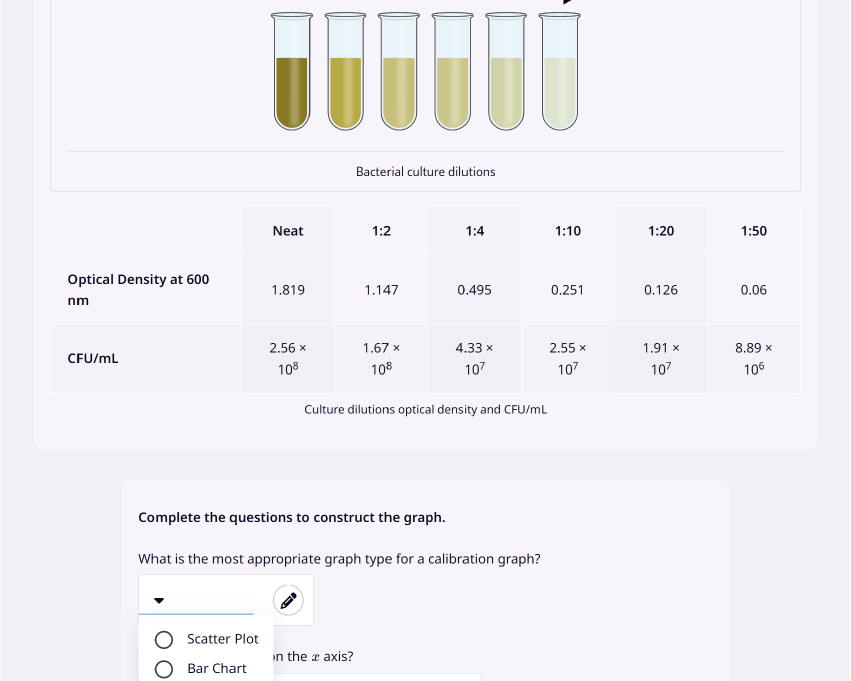Select the 1.819 optical density cell
Viewport: 851px width, 681px height.
tap(288, 290)
